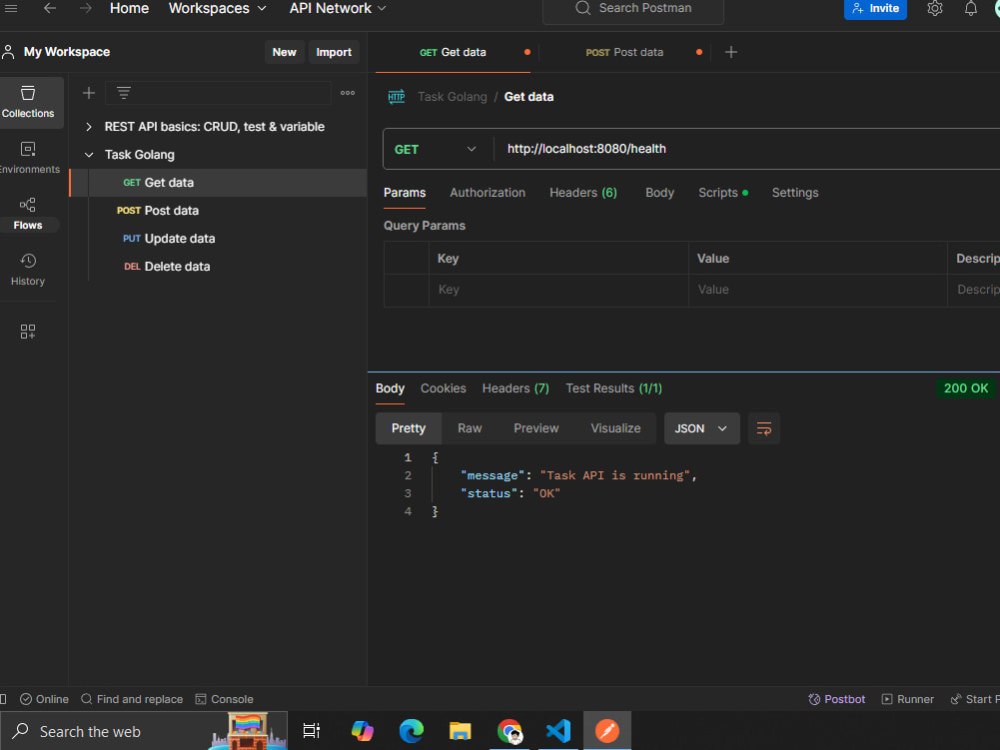Open Visual Studio Code from taskbar
This screenshot has height=750, width=1000.
click(x=558, y=731)
